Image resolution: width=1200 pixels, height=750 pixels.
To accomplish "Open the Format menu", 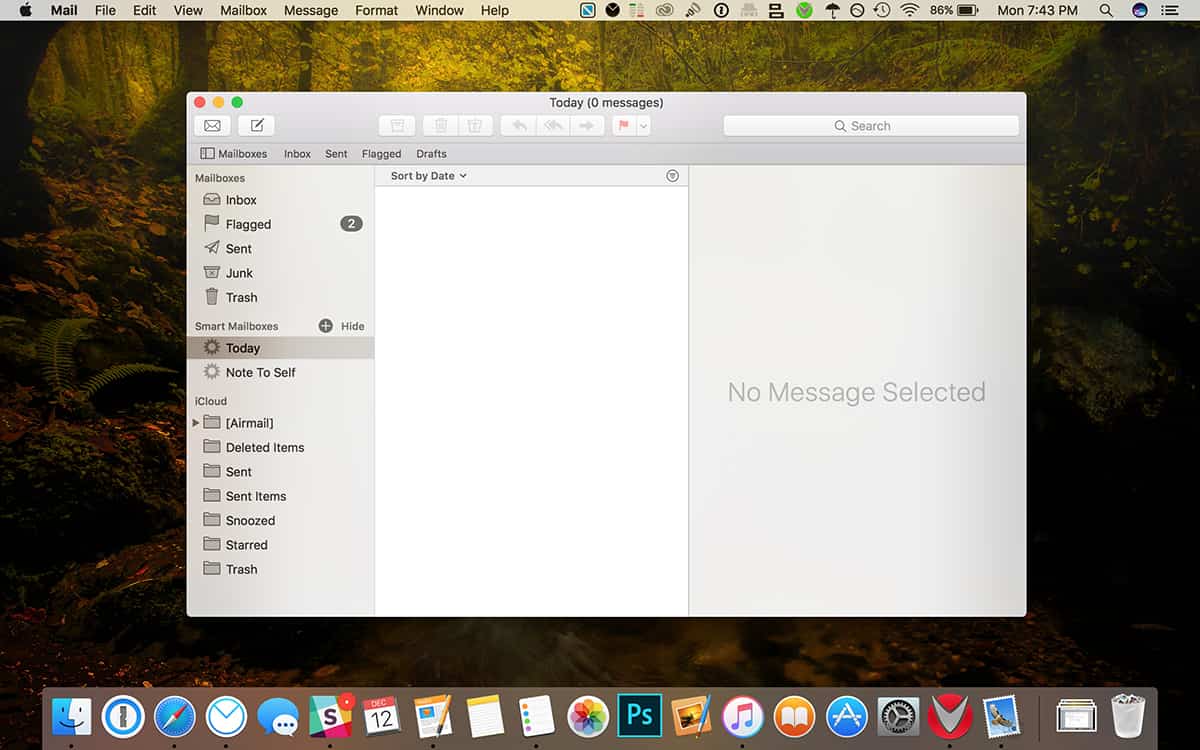I will coord(377,10).
